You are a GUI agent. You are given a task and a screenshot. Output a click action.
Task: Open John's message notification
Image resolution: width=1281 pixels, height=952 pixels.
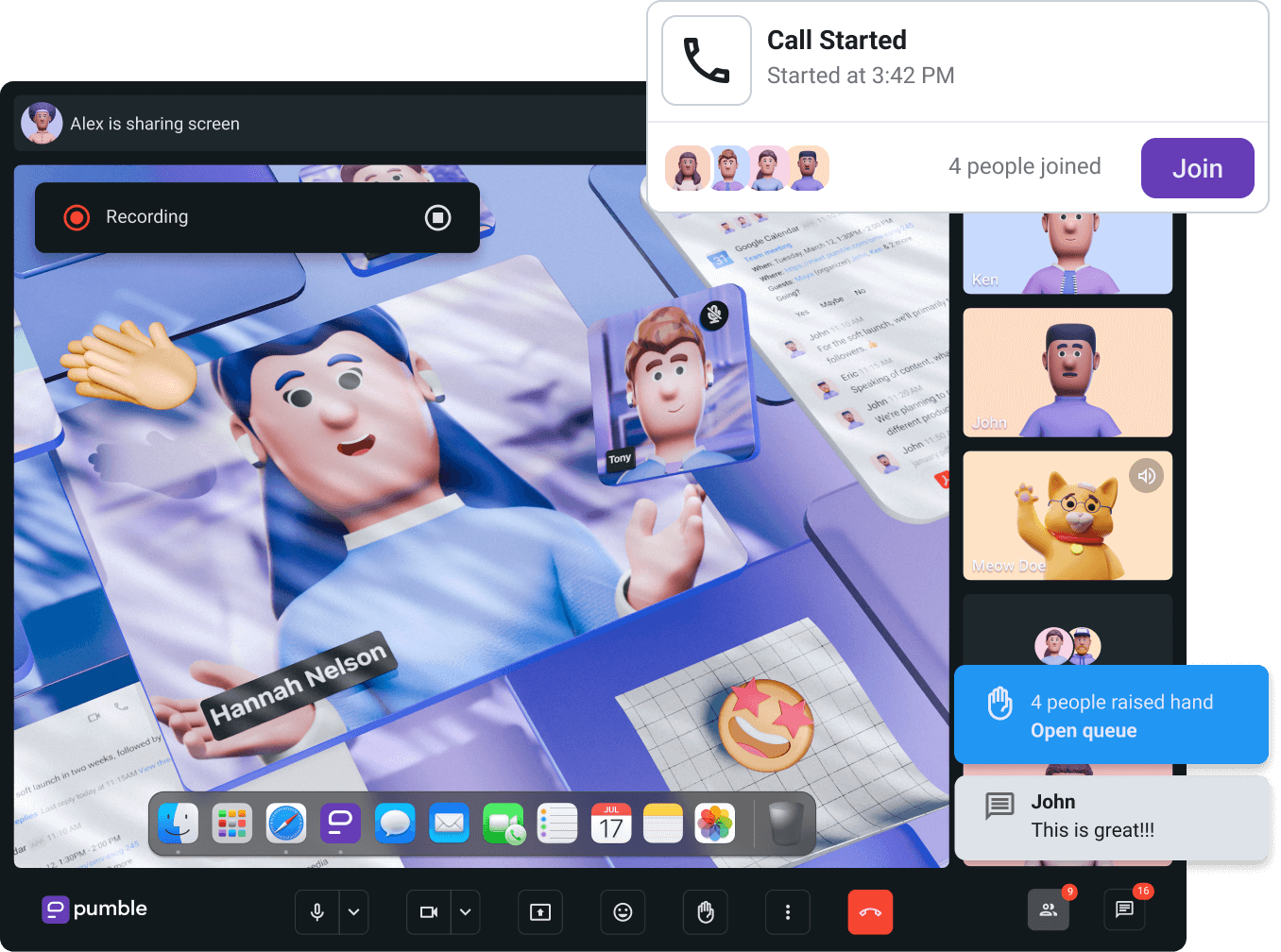[x=1111, y=817]
